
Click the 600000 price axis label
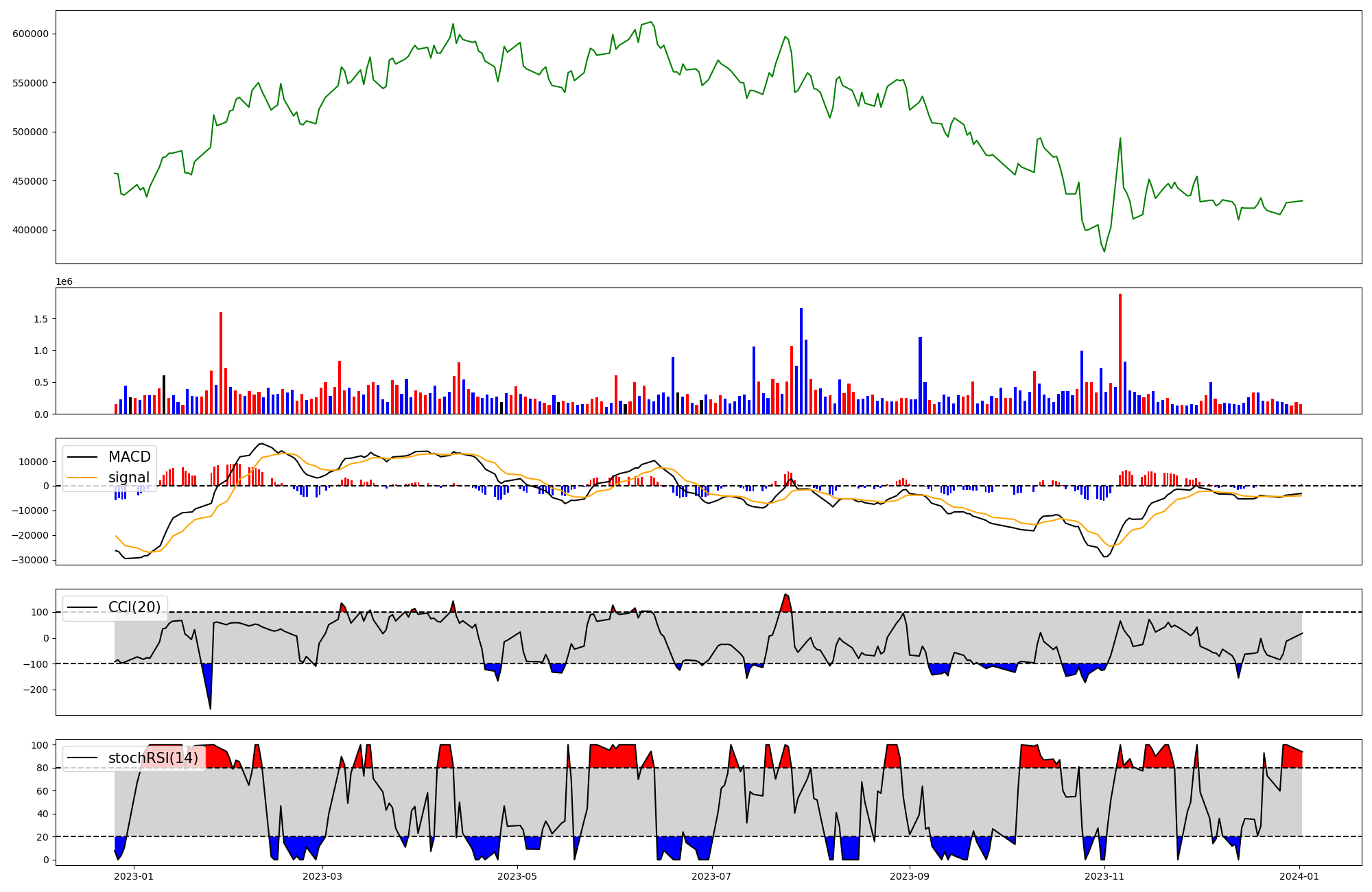click(x=30, y=34)
